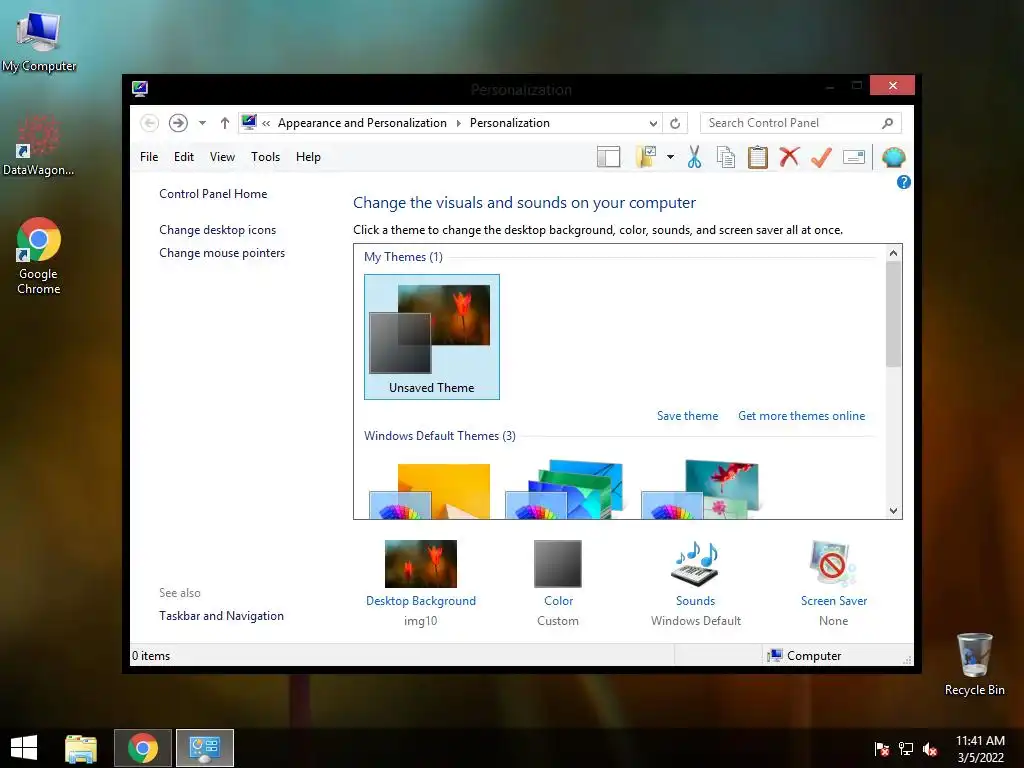Image resolution: width=1024 pixels, height=768 pixels.
Task: Open the View menu
Action: pos(222,157)
